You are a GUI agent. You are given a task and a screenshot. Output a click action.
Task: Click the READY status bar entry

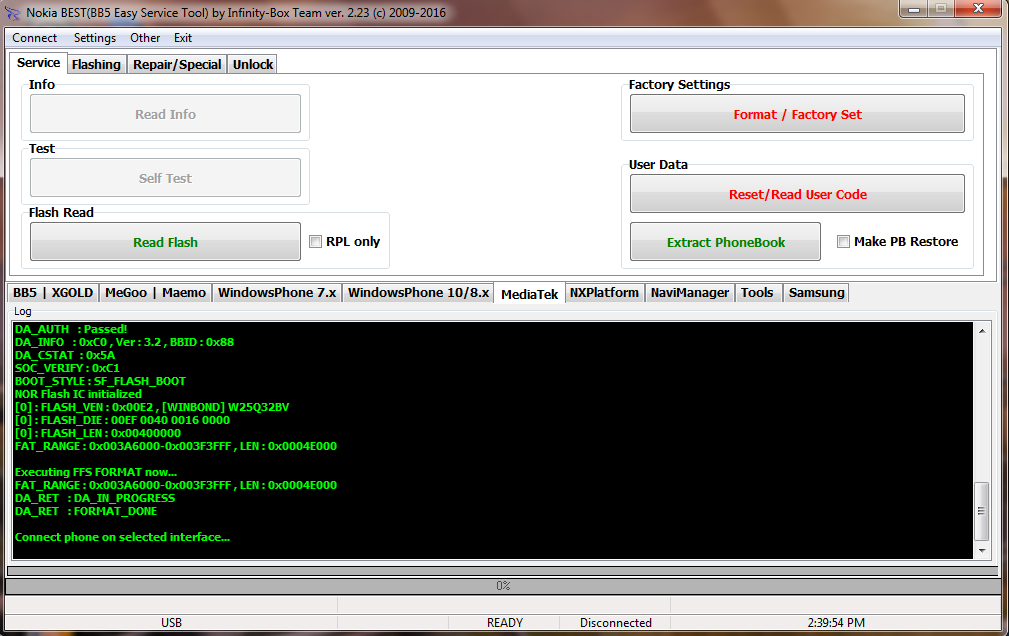tap(504, 622)
